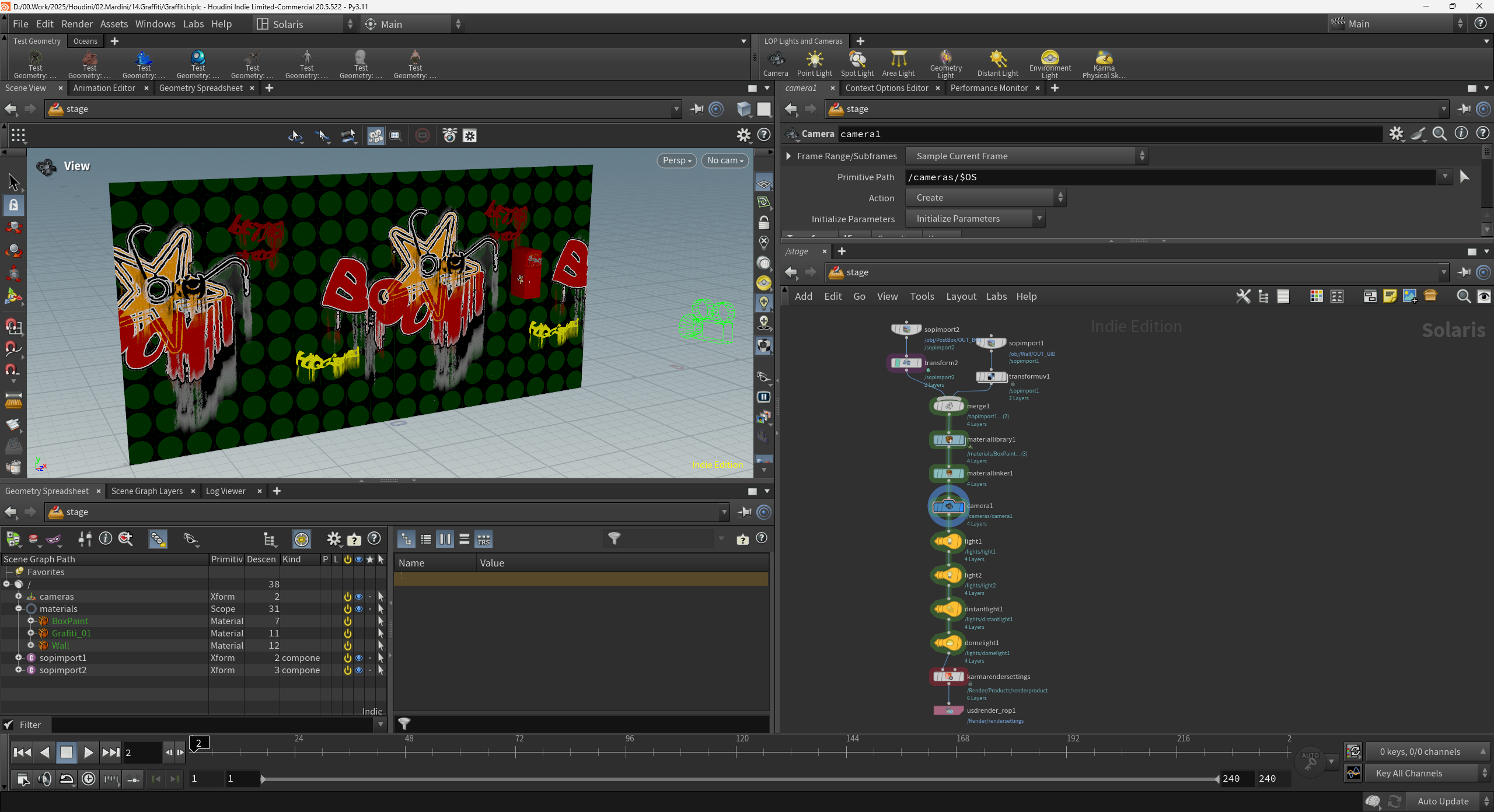Expand the cameras tree item
The image size is (1494, 812).
19,596
